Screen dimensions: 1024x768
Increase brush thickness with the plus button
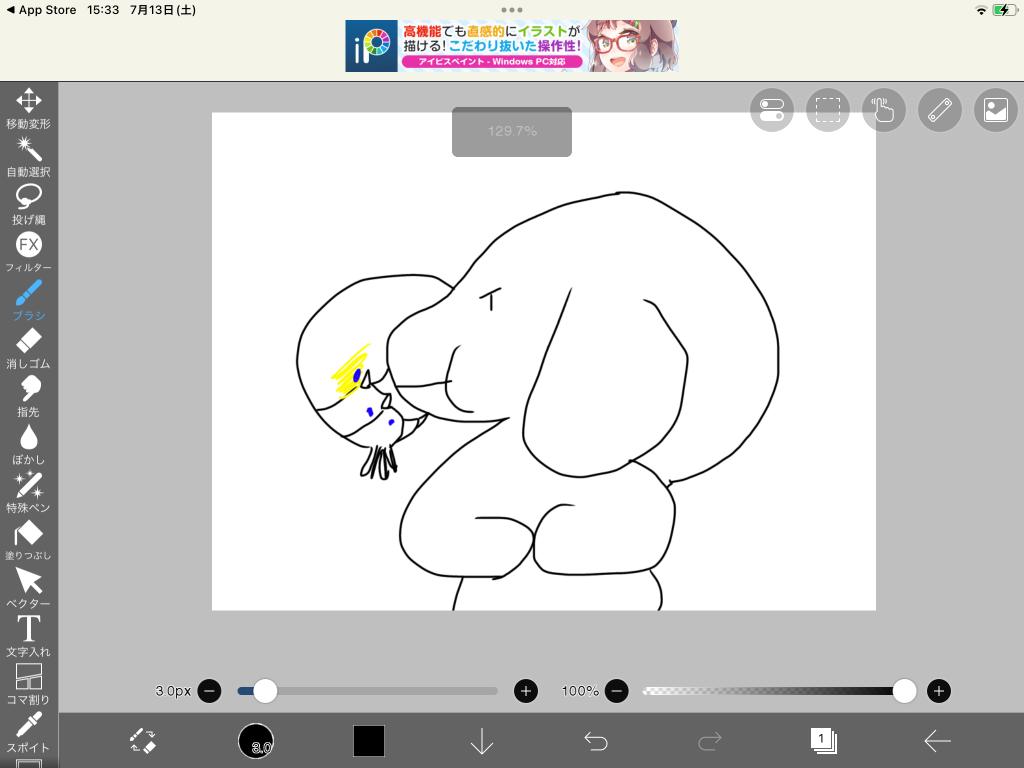(526, 691)
